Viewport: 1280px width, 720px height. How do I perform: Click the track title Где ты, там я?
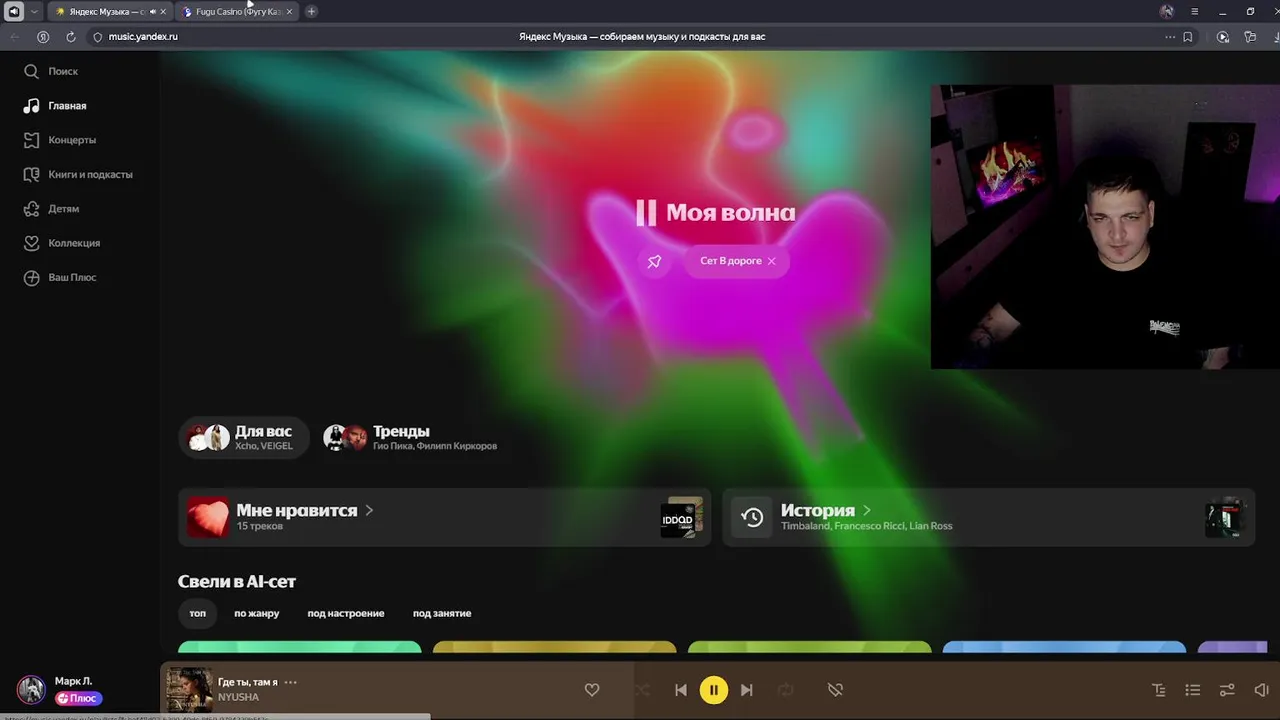coord(248,682)
